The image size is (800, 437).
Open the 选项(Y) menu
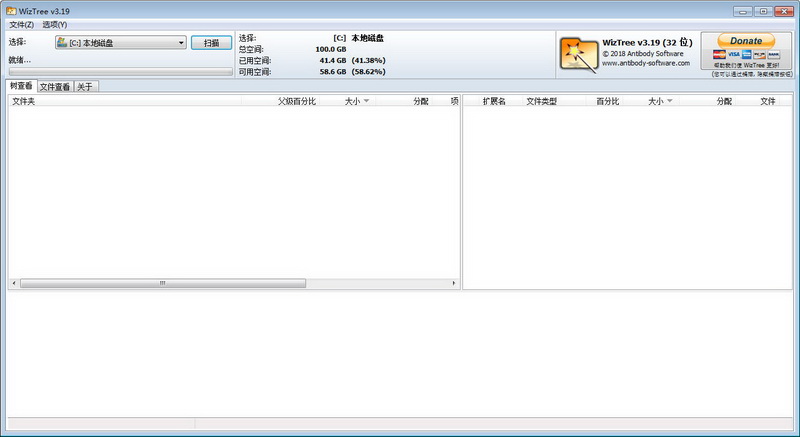pyautogui.click(x=55, y=24)
